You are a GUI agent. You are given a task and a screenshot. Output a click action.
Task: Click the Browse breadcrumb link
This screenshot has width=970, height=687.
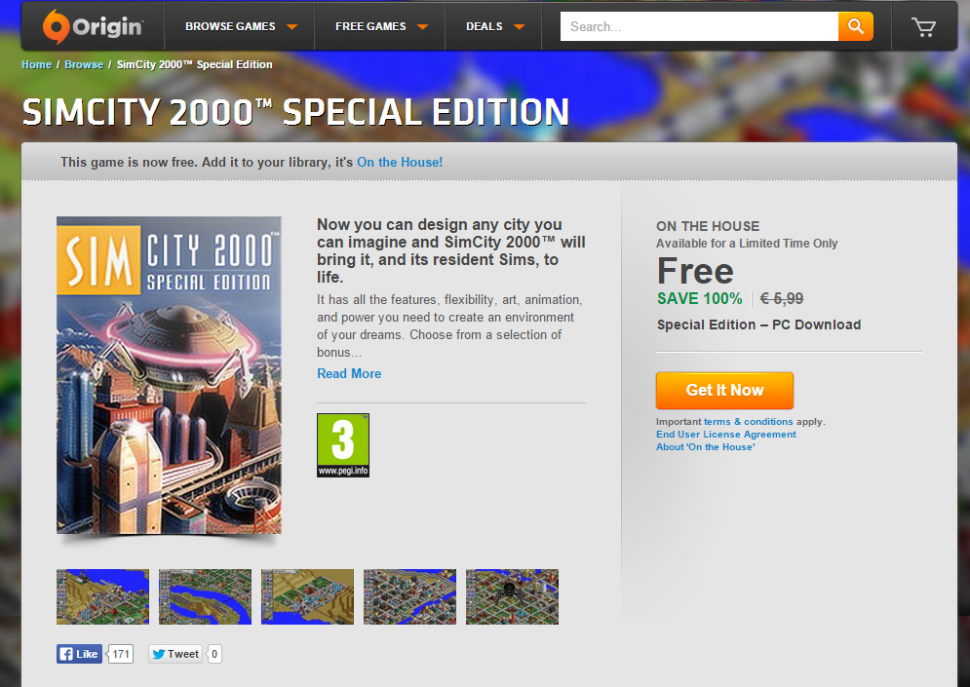[x=84, y=64]
